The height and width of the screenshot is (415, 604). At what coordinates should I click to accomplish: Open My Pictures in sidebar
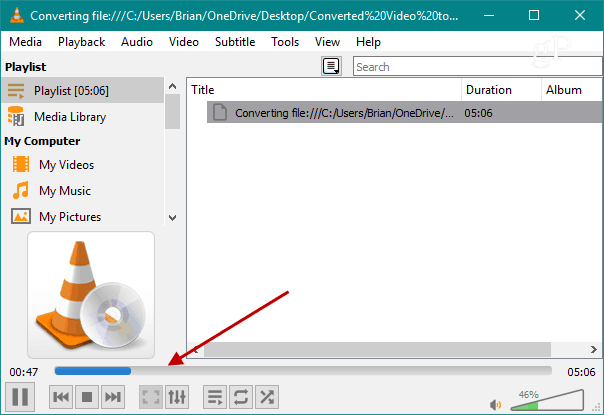pyautogui.click(x=82, y=217)
